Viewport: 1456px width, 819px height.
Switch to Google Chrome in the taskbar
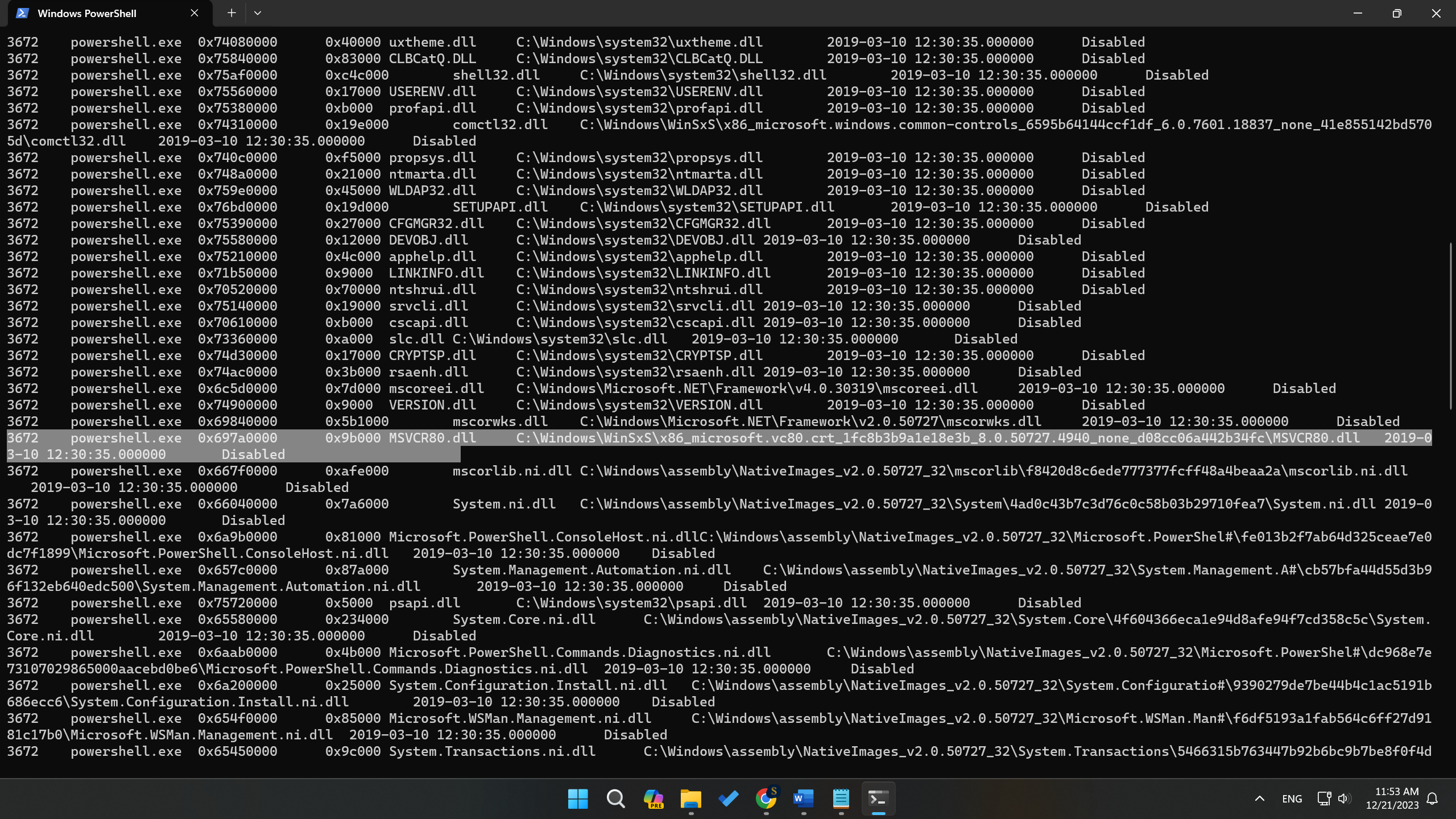click(x=766, y=799)
